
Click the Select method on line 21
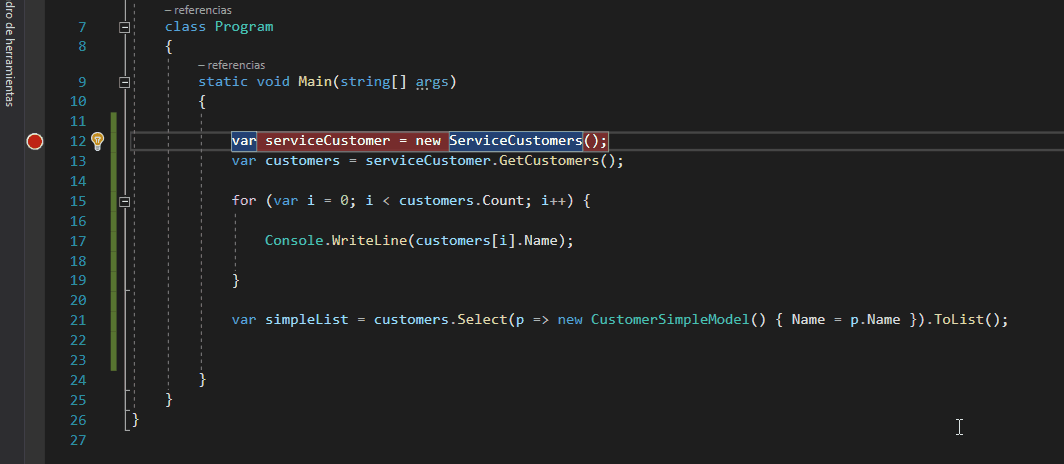[x=482, y=320]
